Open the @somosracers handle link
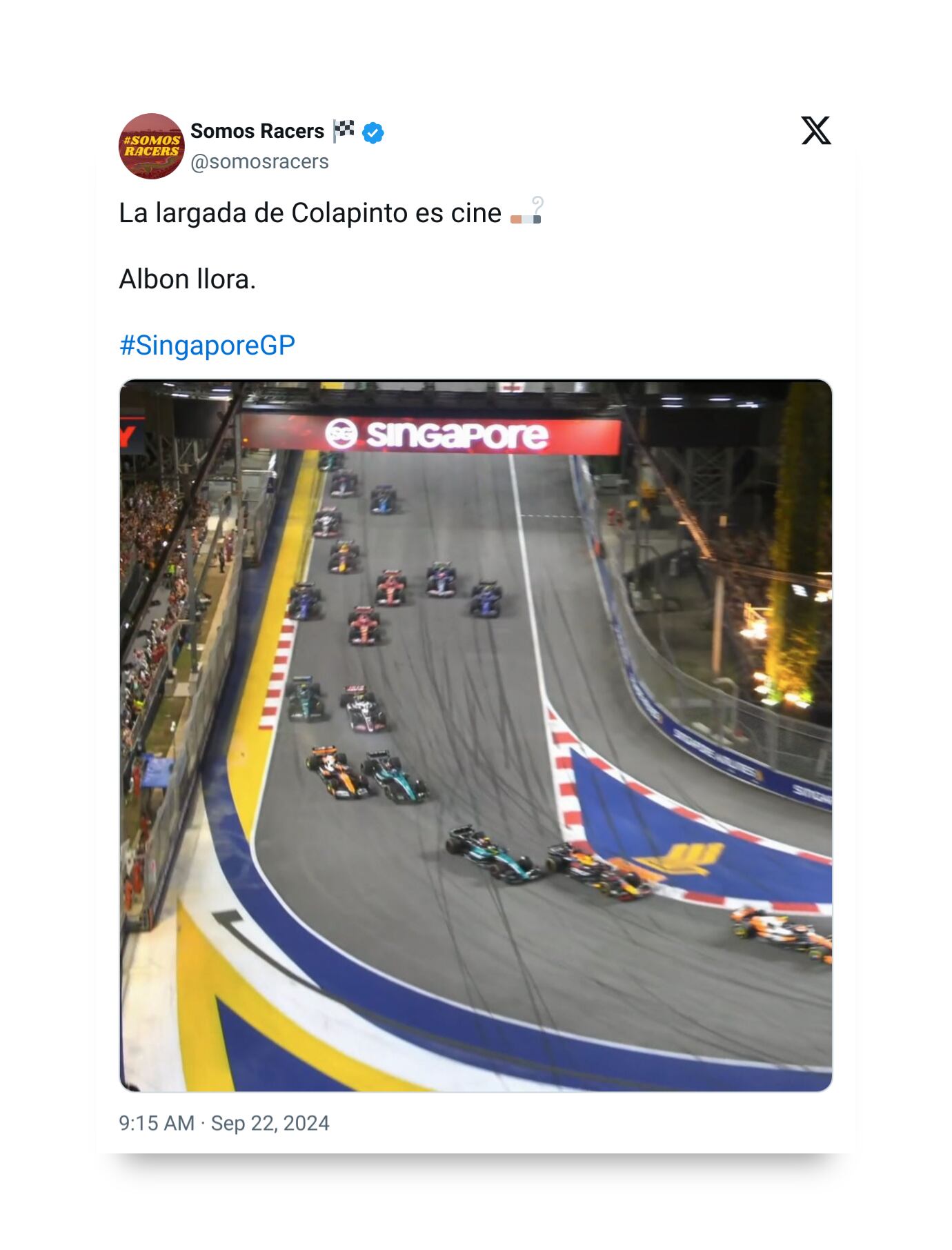Viewport: 952px width, 1250px height. point(259,161)
